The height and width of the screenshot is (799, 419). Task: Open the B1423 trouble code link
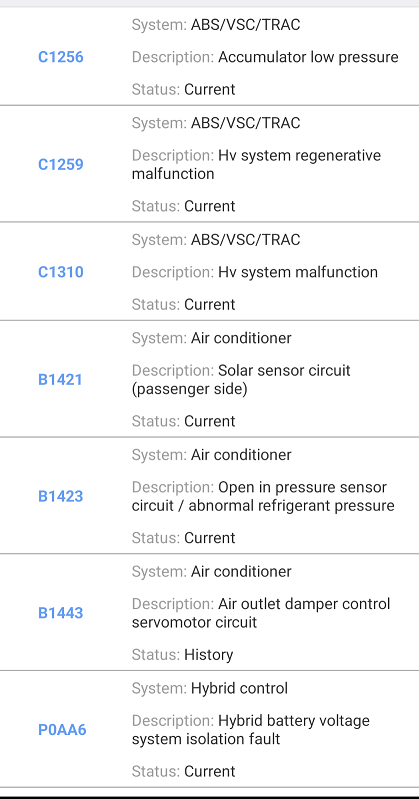61,496
